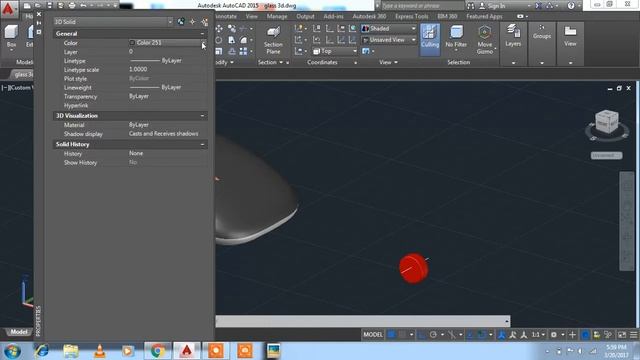The width and height of the screenshot is (640, 360).
Task: Open the Manage ribbon tab
Action: (x=277, y=16)
